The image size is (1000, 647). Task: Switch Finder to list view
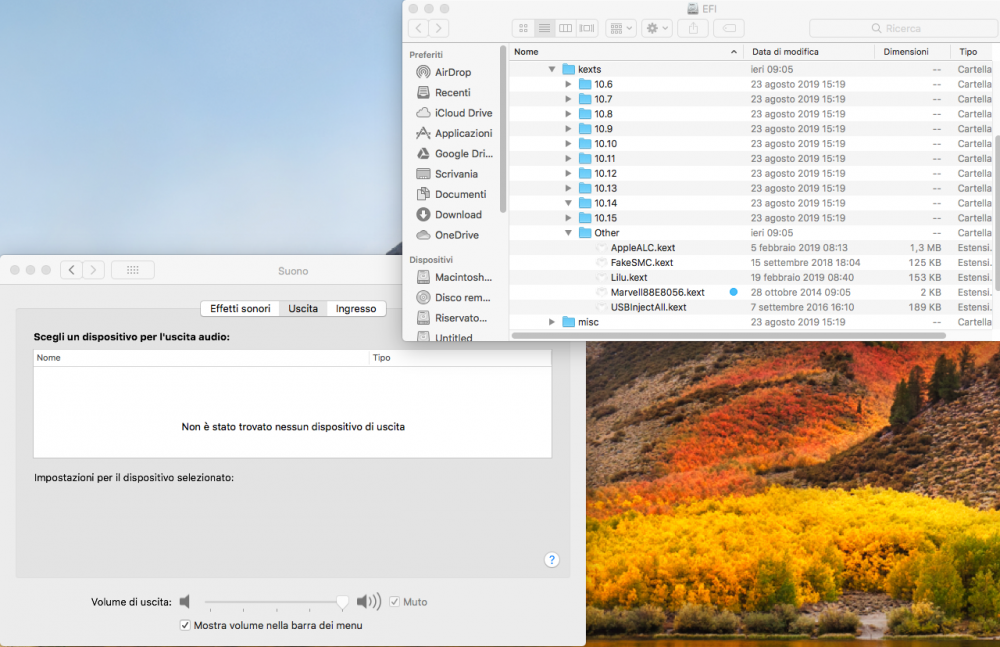[544, 28]
